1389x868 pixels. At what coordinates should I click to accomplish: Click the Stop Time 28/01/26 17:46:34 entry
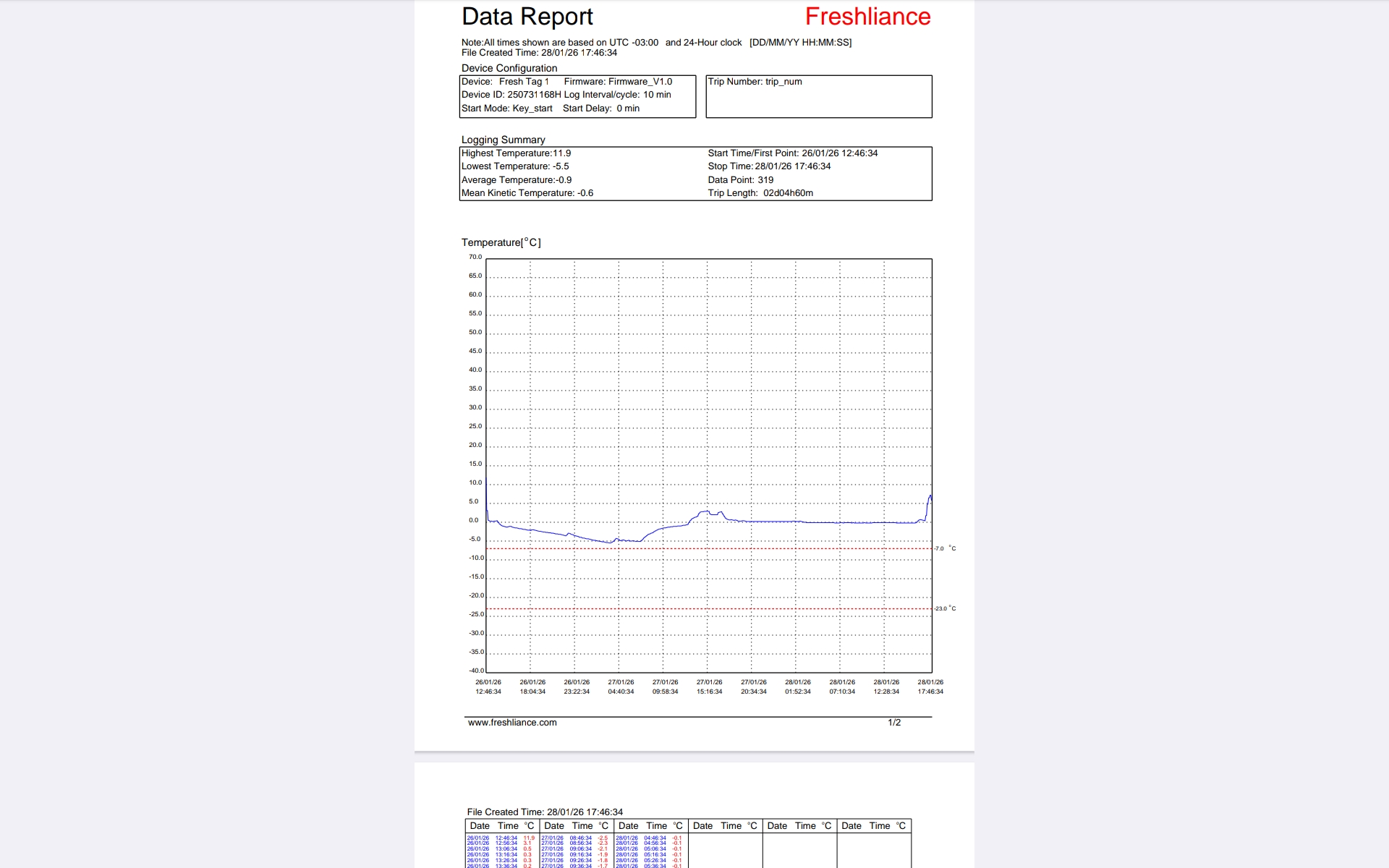(x=768, y=166)
